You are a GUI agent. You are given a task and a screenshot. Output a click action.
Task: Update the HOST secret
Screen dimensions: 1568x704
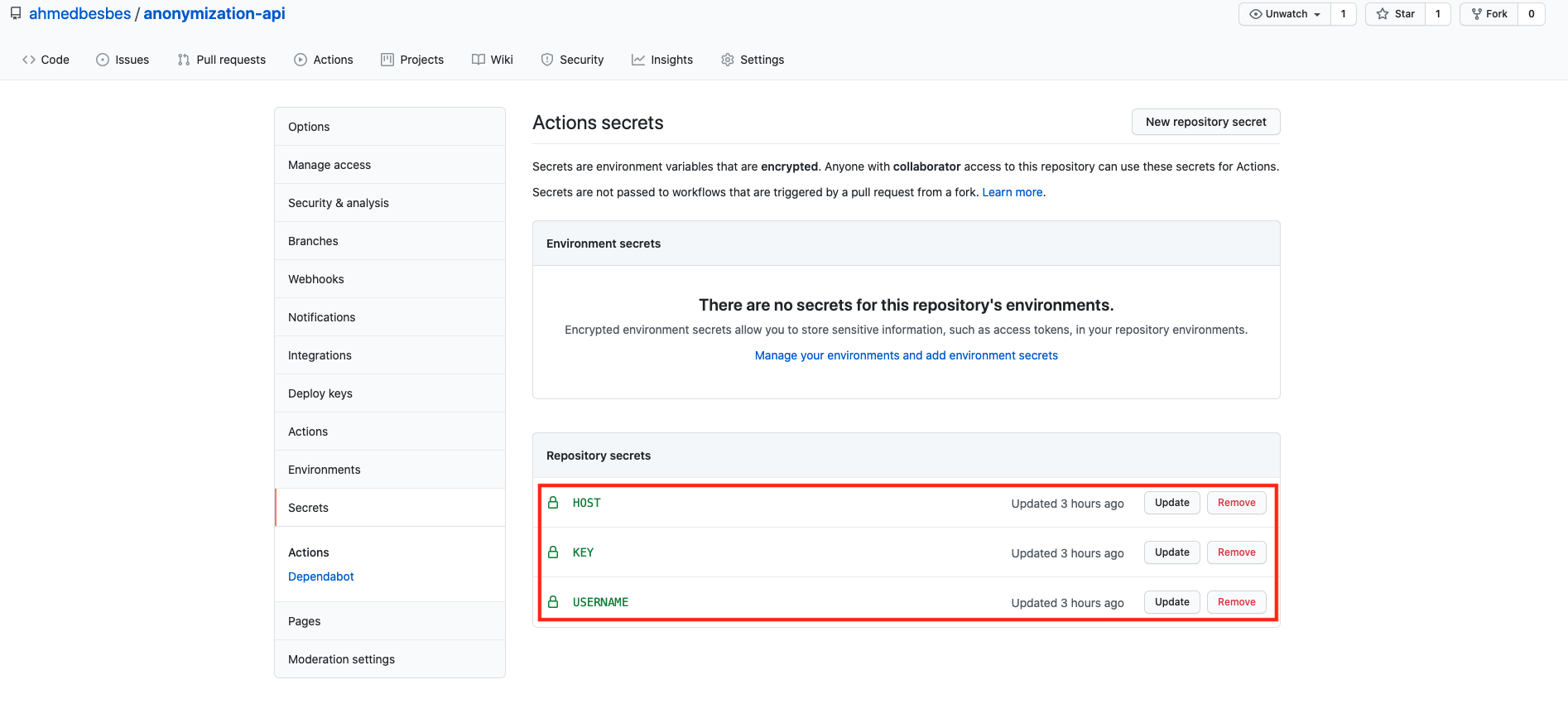coord(1171,503)
